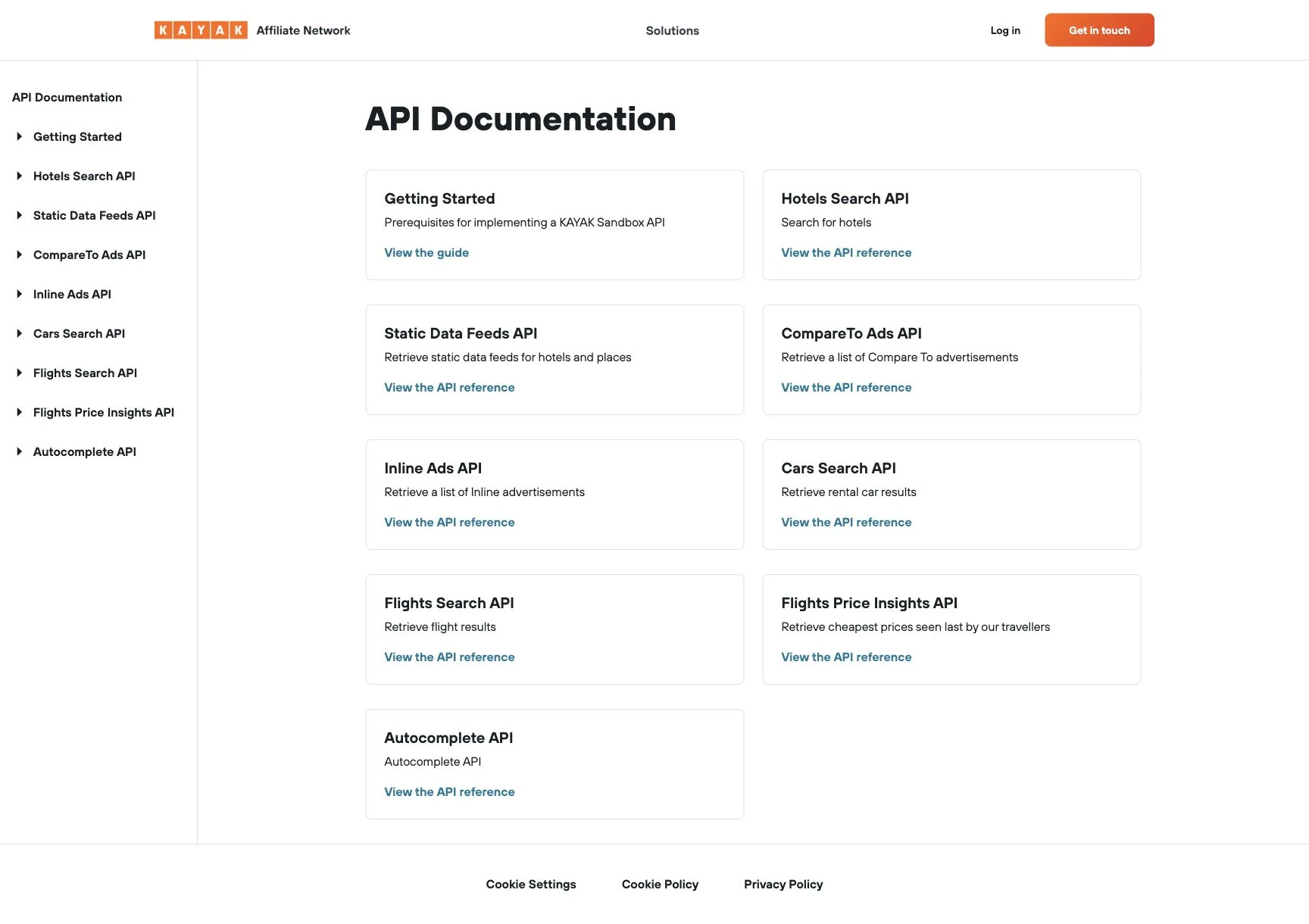Click 'Retrieve a list of Compare To advertisements'
Viewport: 1309px width, 924px height.
point(899,357)
